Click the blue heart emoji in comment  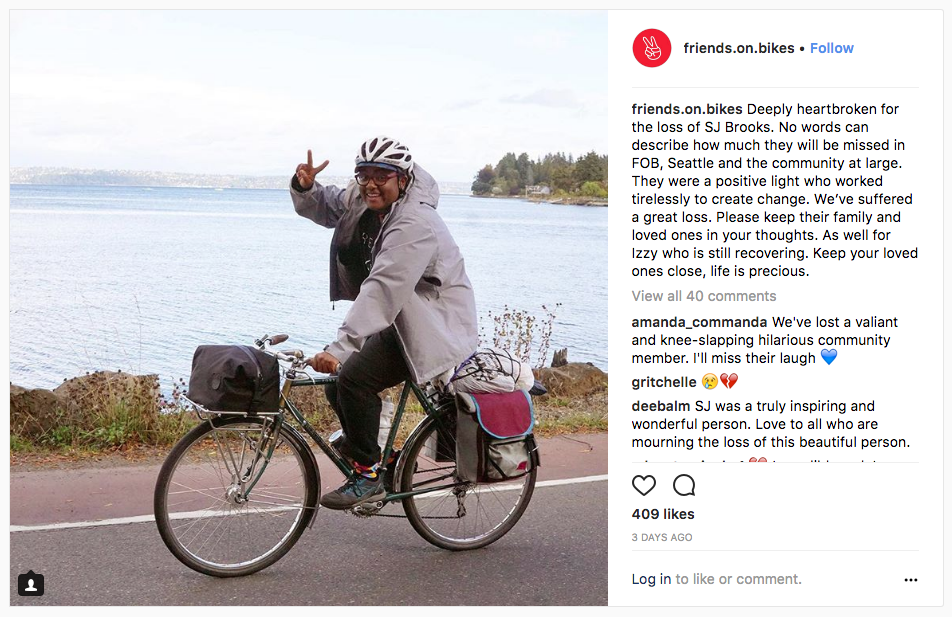point(829,357)
